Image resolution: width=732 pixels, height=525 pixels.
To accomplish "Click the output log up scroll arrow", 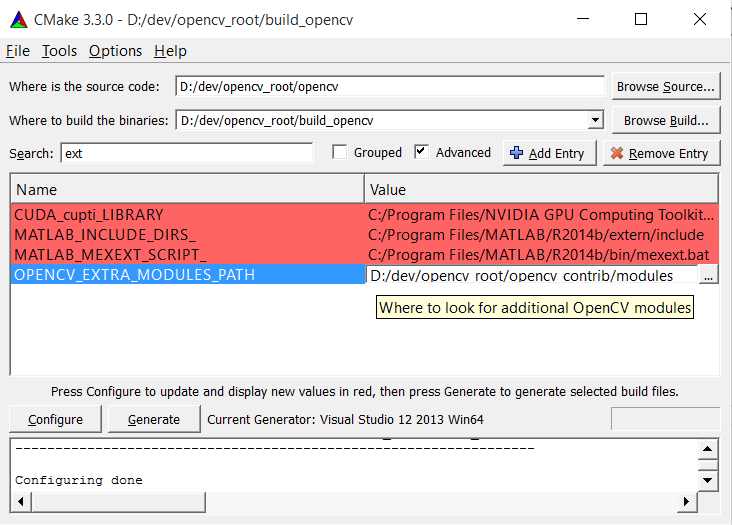I will click(x=708, y=449).
